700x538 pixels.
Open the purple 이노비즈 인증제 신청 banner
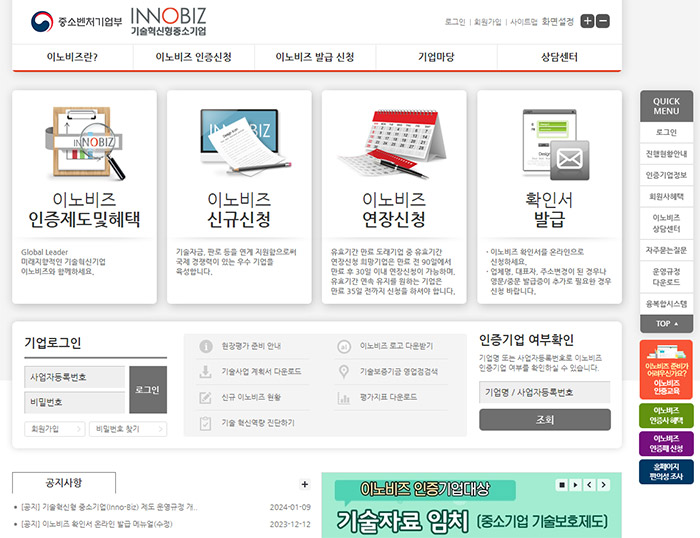[666, 443]
